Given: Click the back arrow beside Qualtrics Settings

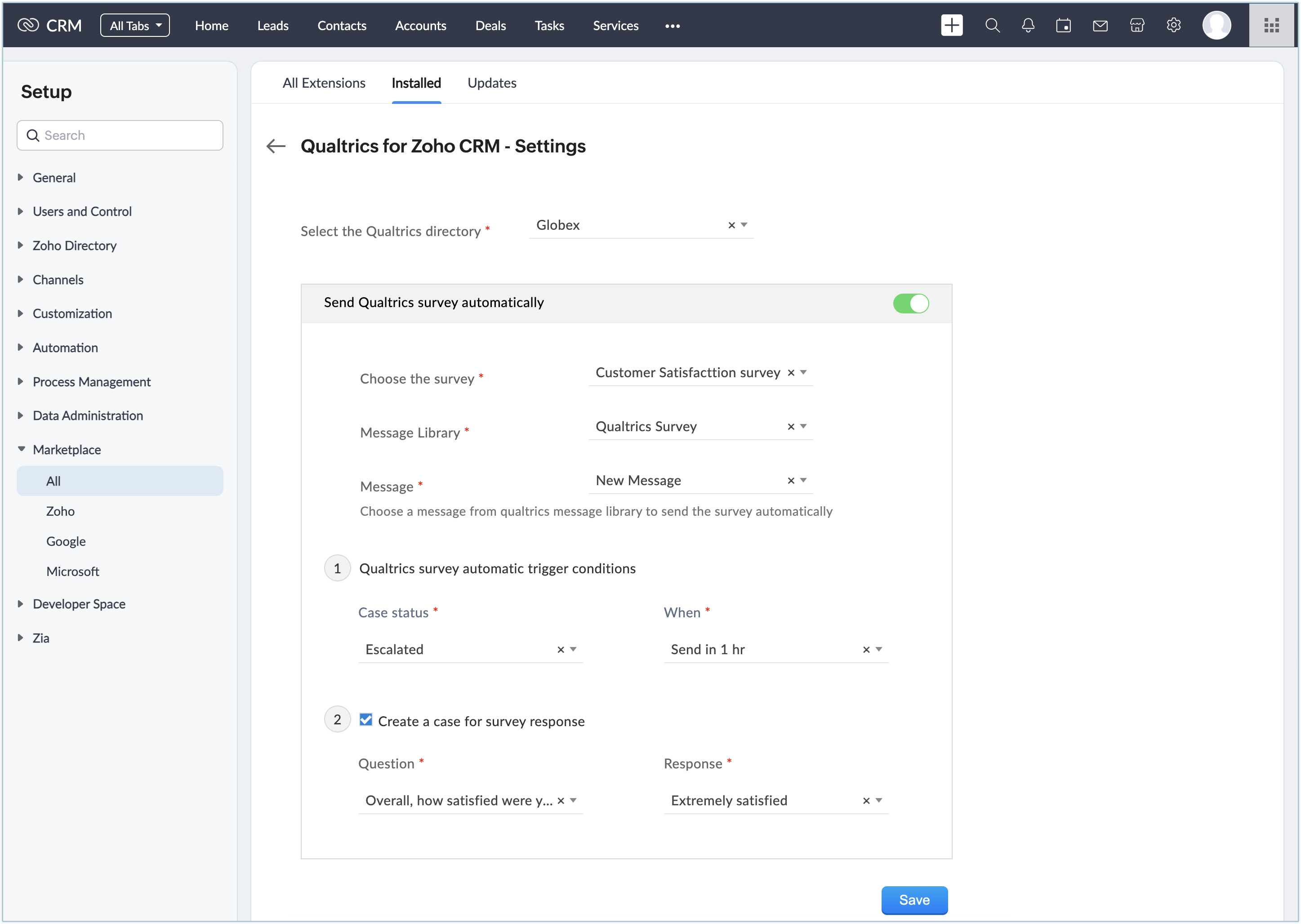Looking at the screenshot, I should point(276,146).
